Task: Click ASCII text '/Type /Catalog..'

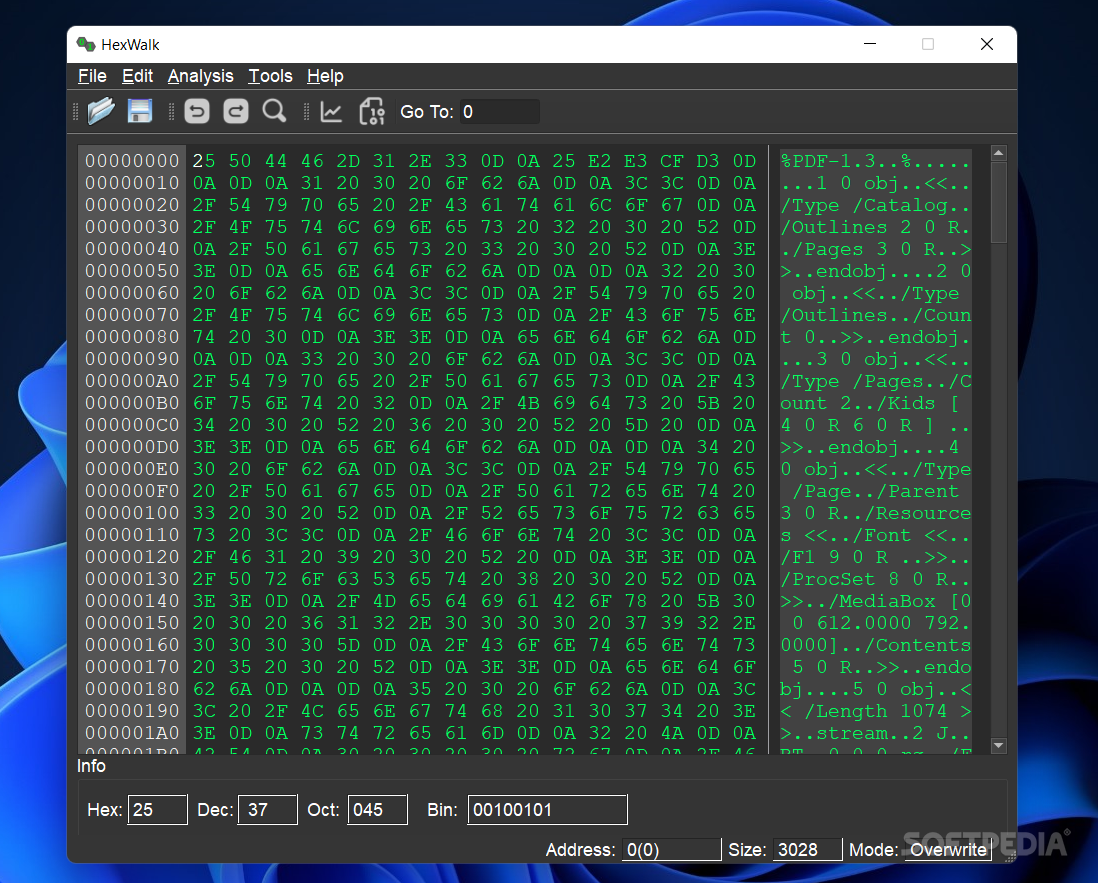Action: click(875, 205)
